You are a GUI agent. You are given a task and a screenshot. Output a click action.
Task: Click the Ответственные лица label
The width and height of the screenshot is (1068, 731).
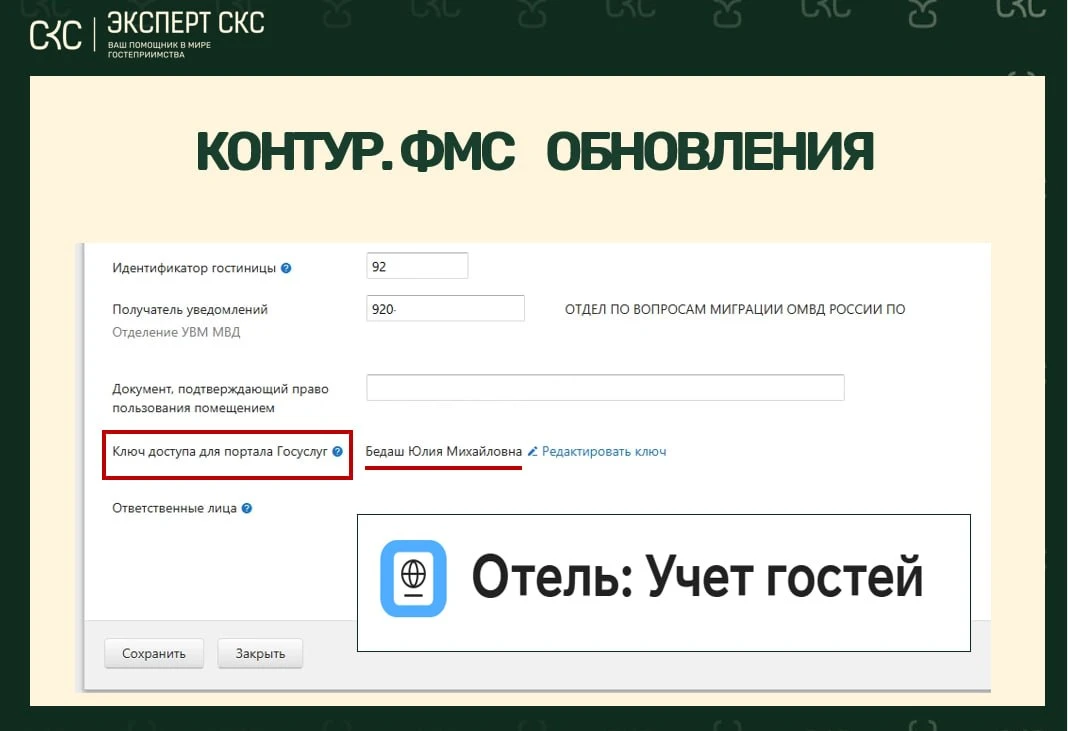tap(174, 508)
